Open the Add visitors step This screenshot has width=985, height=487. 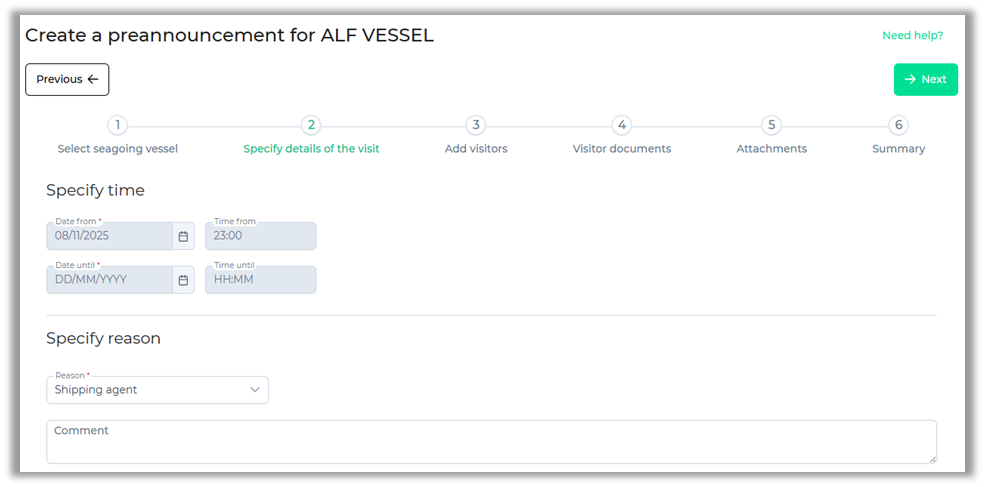pyautogui.click(x=476, y=149)
